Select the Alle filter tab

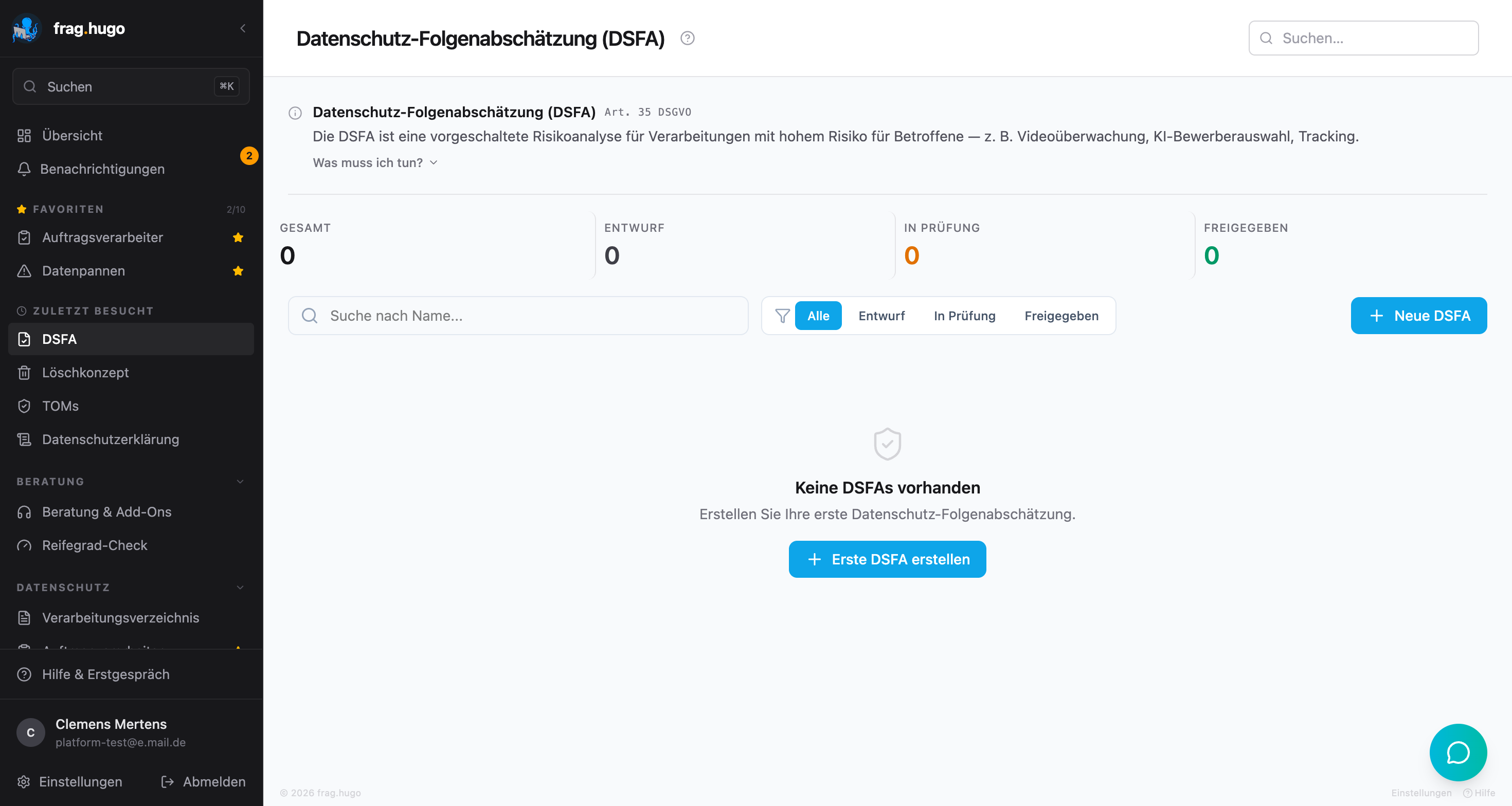818,316
